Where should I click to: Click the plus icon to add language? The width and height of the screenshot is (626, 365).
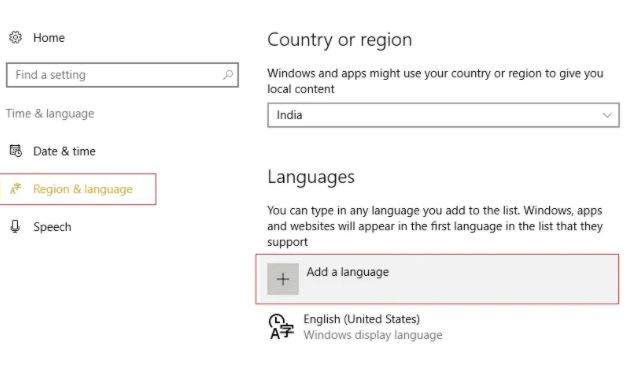[x=283, y=279]
